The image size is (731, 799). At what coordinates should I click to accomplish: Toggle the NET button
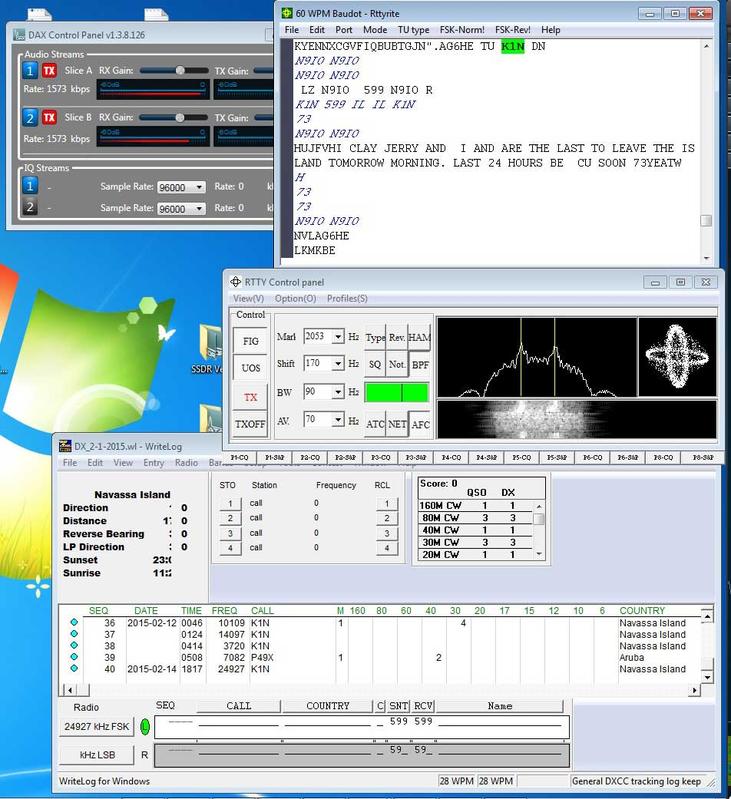coord(397,424)
